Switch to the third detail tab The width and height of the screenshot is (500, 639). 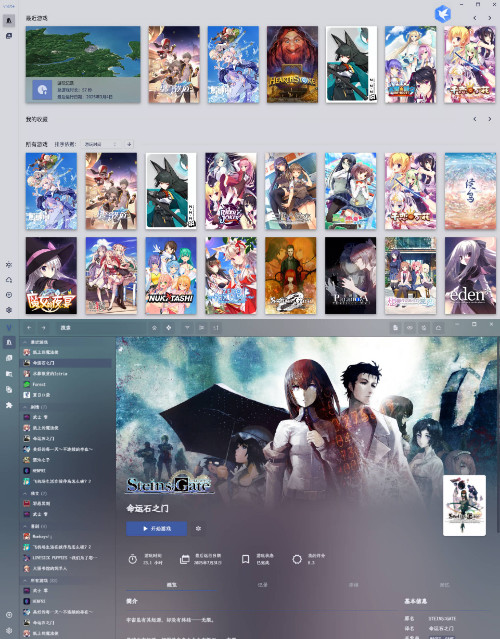(x=353, y=585)
